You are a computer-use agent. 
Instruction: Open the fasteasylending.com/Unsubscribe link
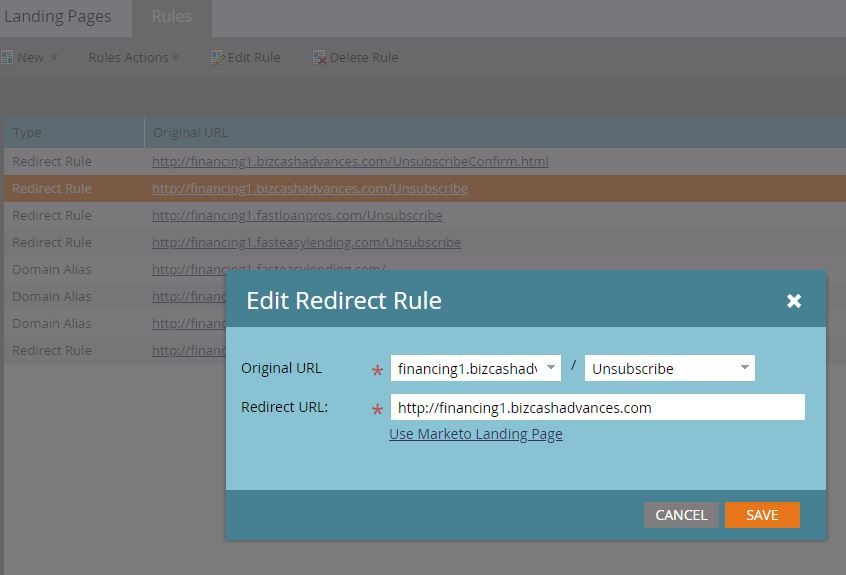306,242
